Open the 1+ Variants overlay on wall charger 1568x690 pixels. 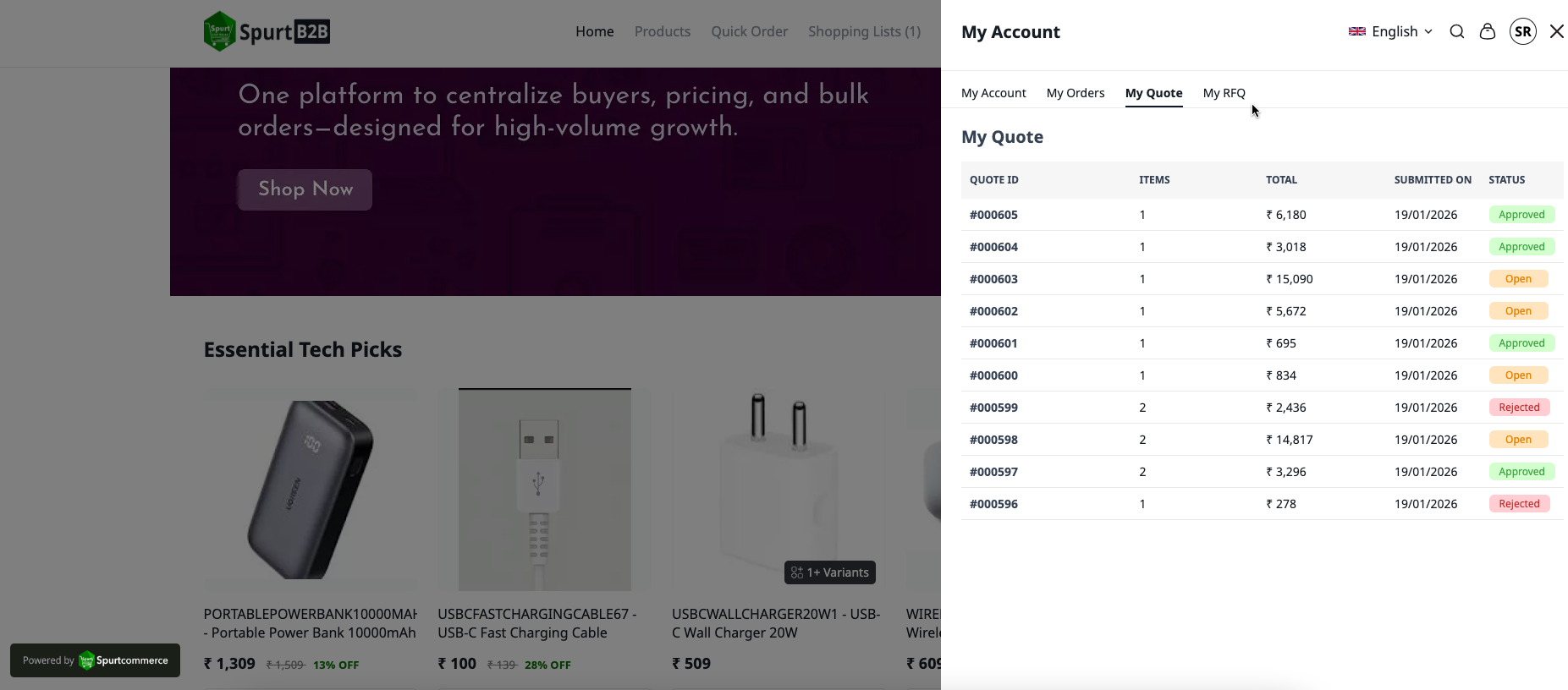coord(829,572)
